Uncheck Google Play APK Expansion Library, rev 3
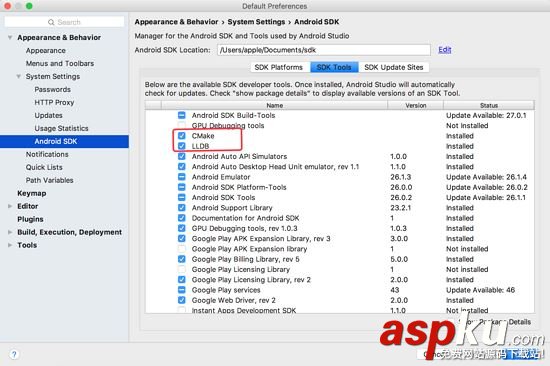 [x=182, y=238]
